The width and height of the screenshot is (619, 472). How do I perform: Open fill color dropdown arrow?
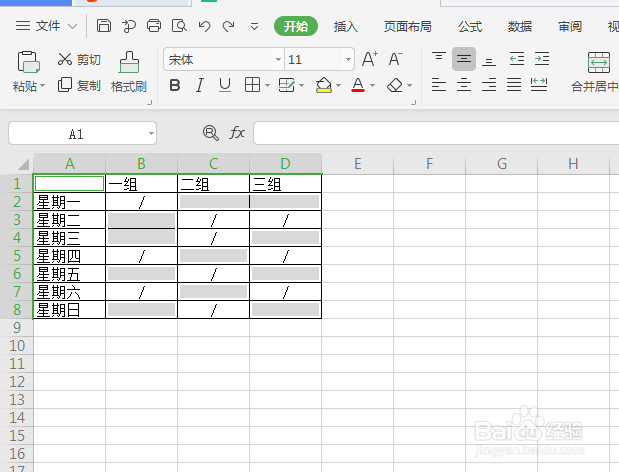point(338,85)
